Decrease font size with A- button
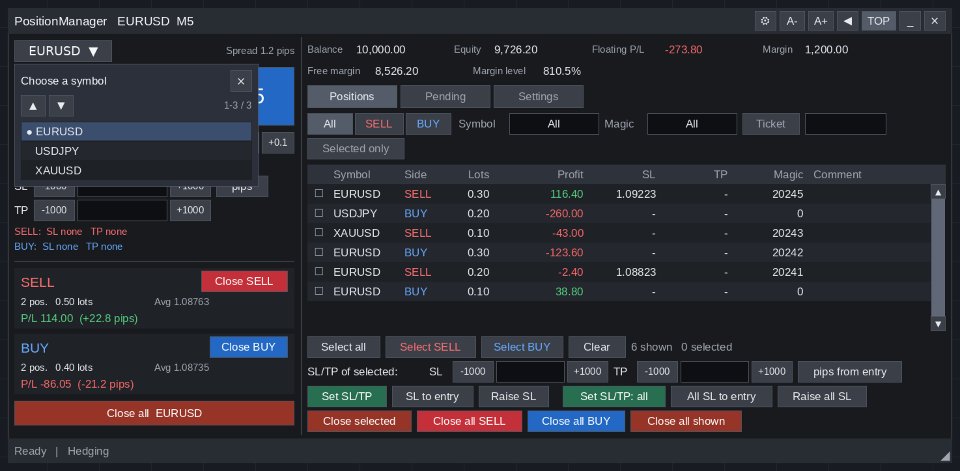The width and height of the screenshot is (960, 471). click(x=792, y=21)
